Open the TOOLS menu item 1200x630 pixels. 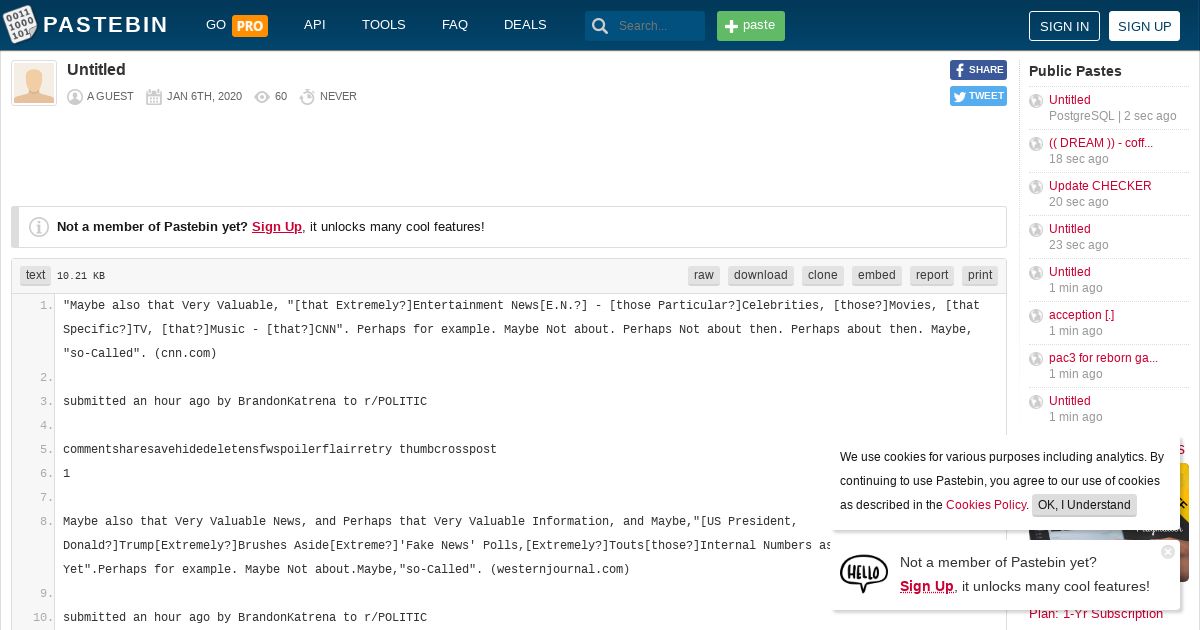click(x=384, y=25)
